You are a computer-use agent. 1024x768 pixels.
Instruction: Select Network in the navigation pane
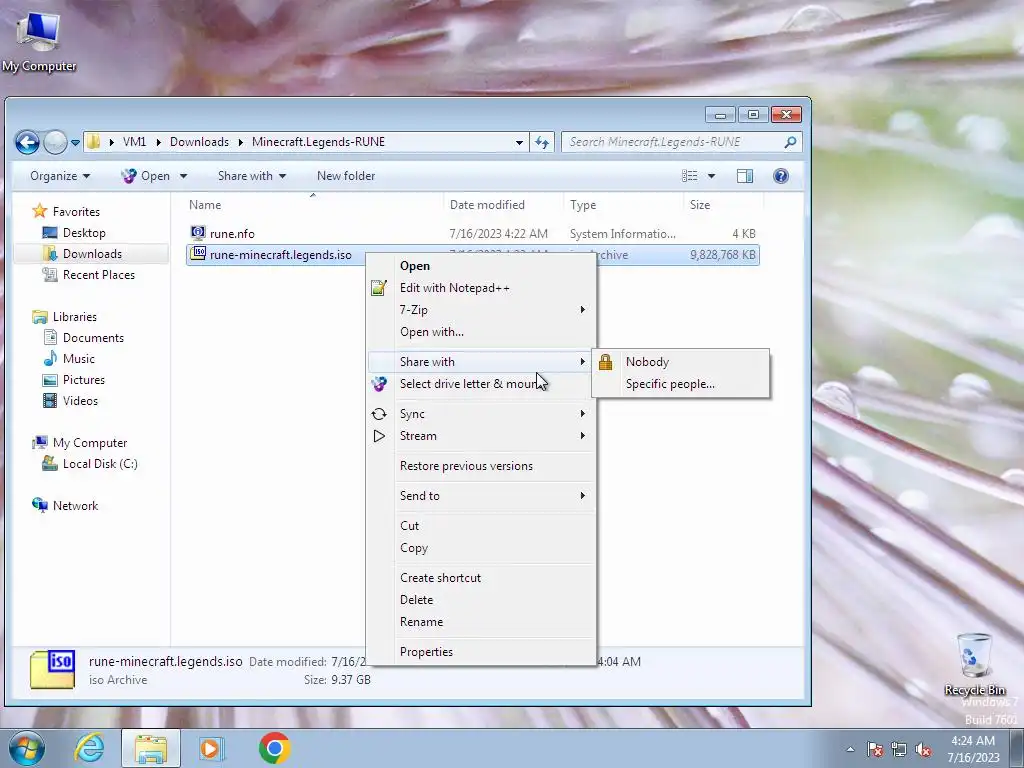[x=75, y=505]
